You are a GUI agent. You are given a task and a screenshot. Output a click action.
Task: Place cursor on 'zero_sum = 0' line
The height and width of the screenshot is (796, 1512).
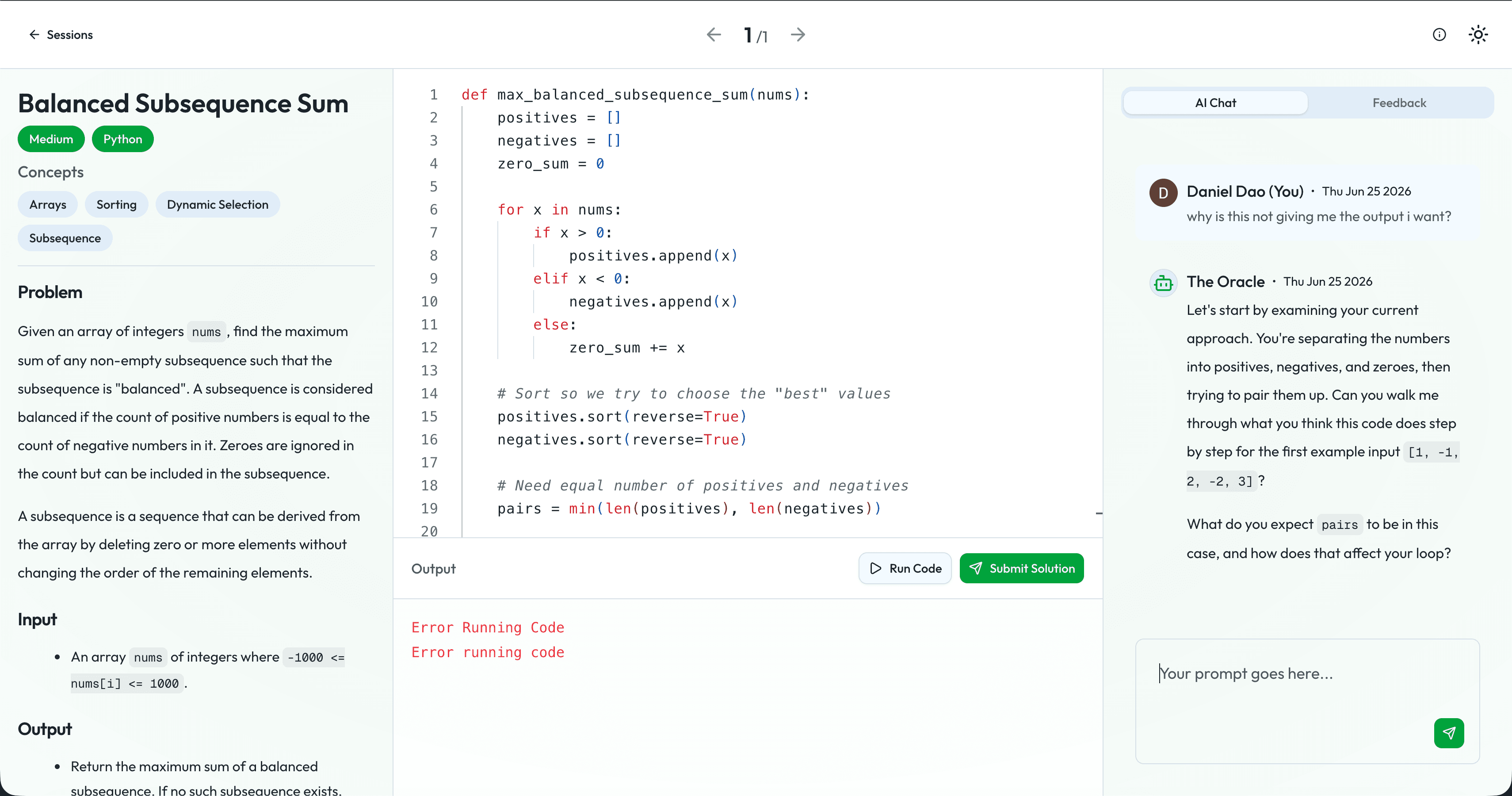(x=550, y=164)
